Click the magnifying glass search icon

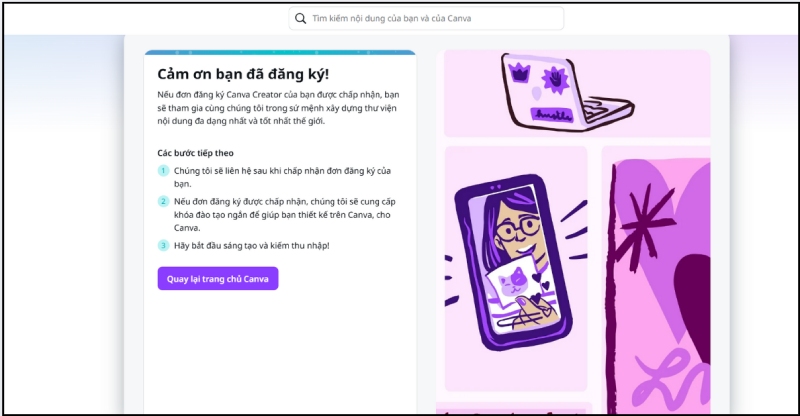(301, 18)
